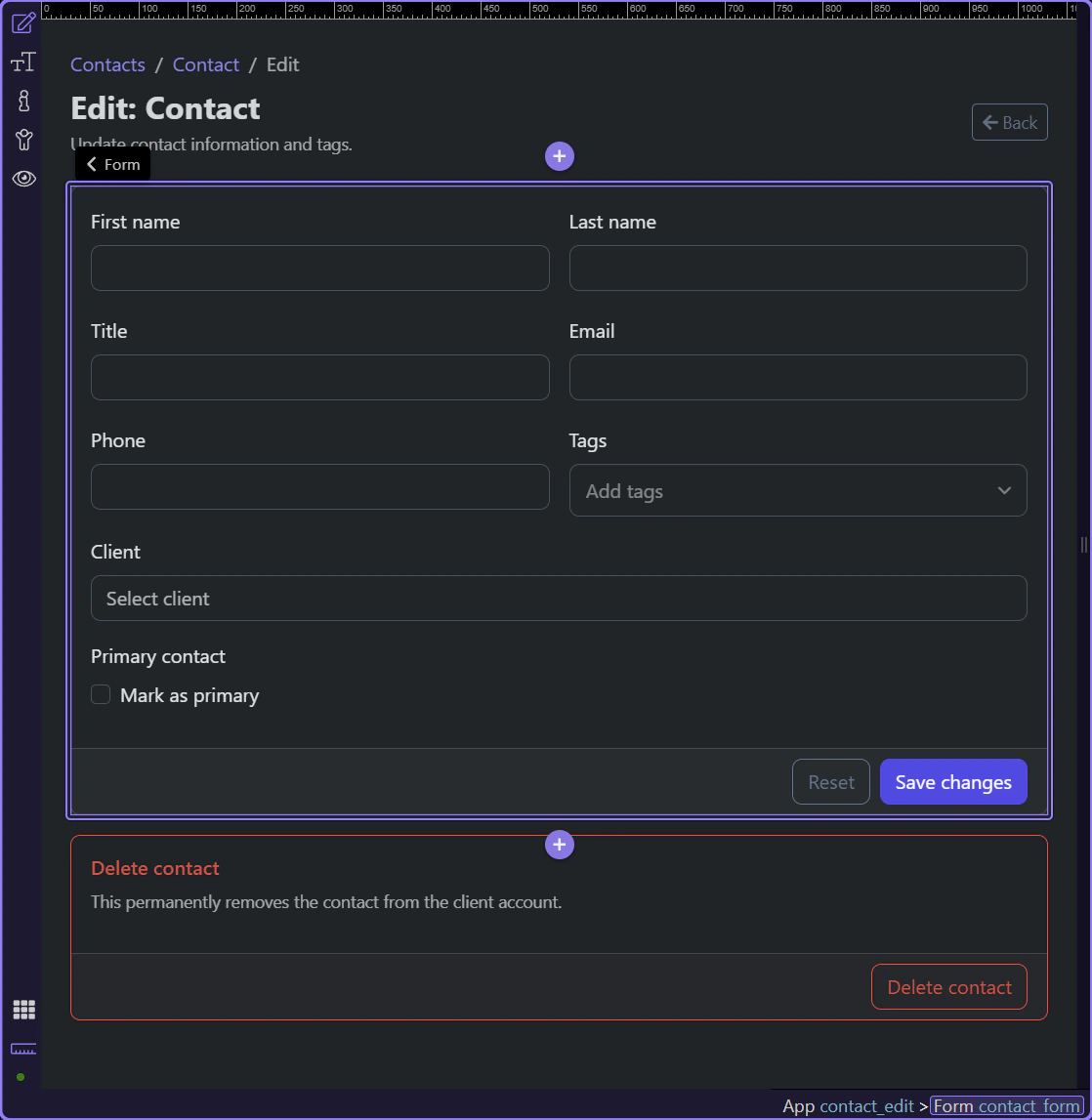Click the plus button below the form
The height and width of the screenshot is (1120, 1092).
click(x=559, y=845)
